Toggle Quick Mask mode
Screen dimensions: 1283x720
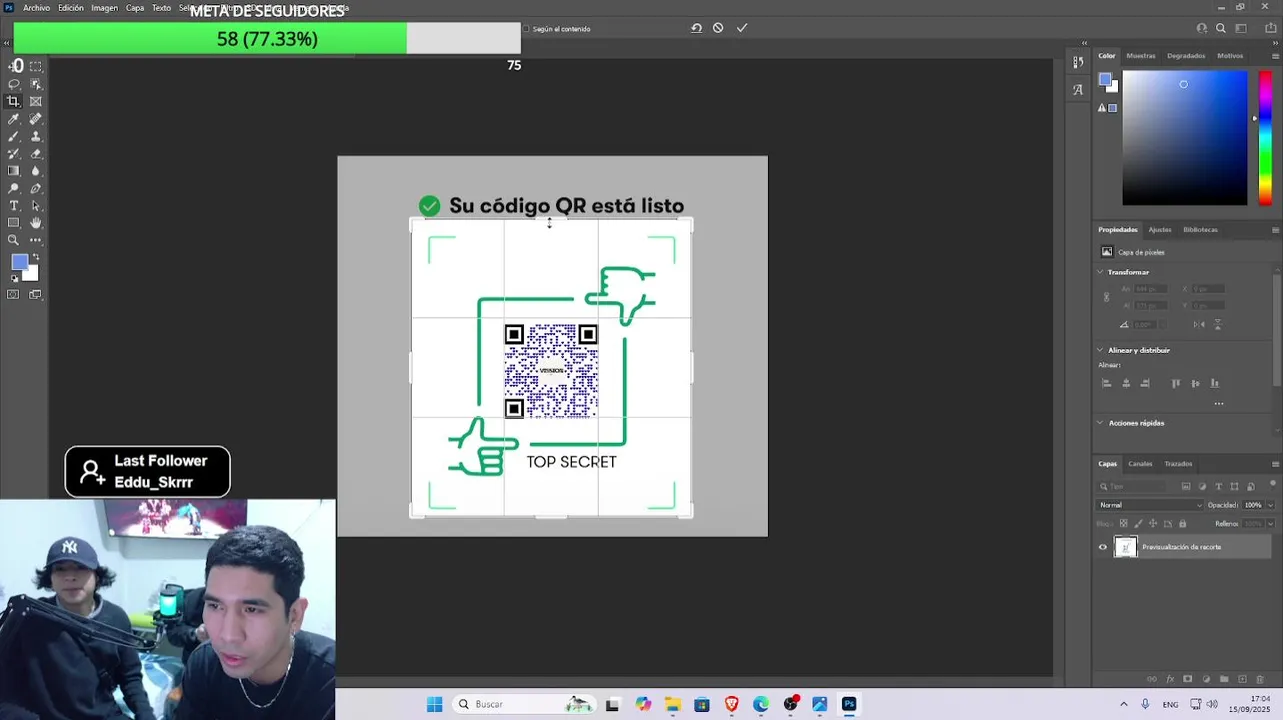point(14,294)
